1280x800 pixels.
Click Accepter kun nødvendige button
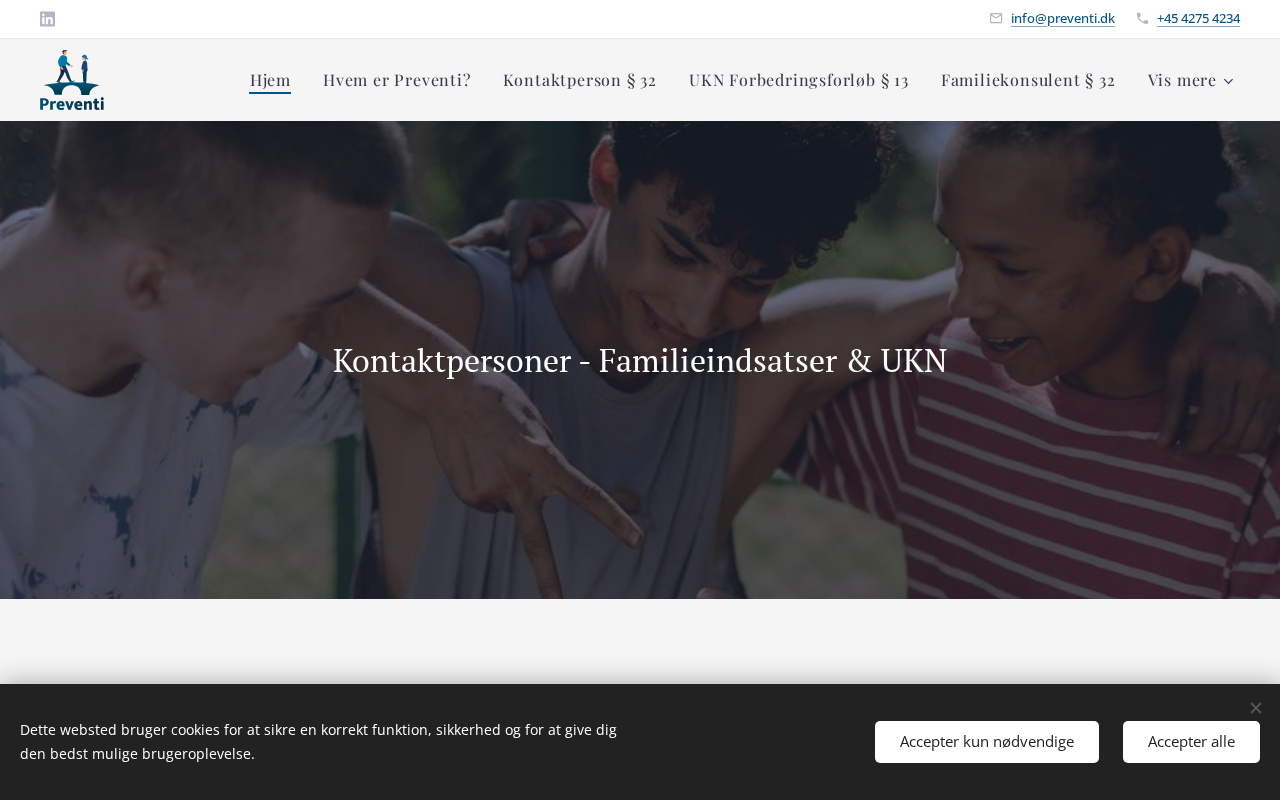pyautogui.click(x=987, y=742)
